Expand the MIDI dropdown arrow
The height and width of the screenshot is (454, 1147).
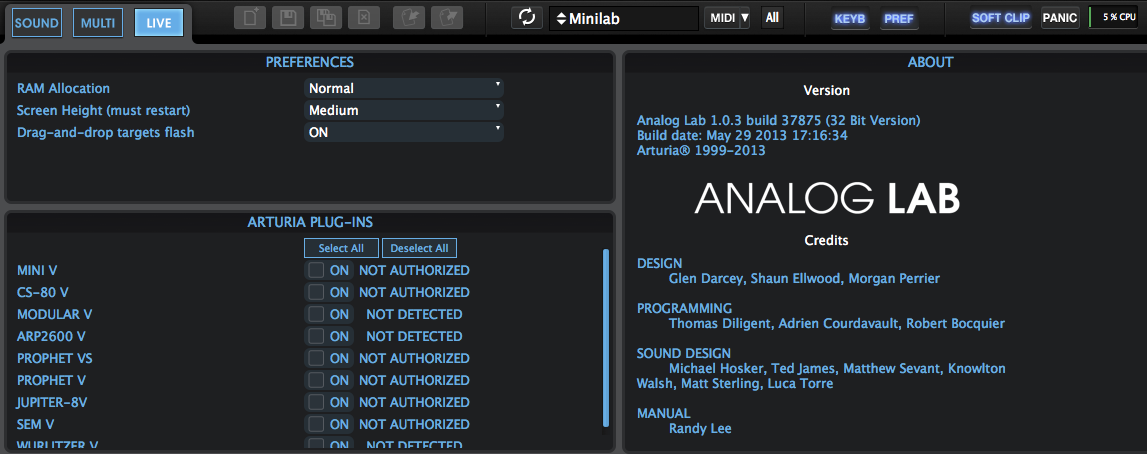[x=745, y=18]
